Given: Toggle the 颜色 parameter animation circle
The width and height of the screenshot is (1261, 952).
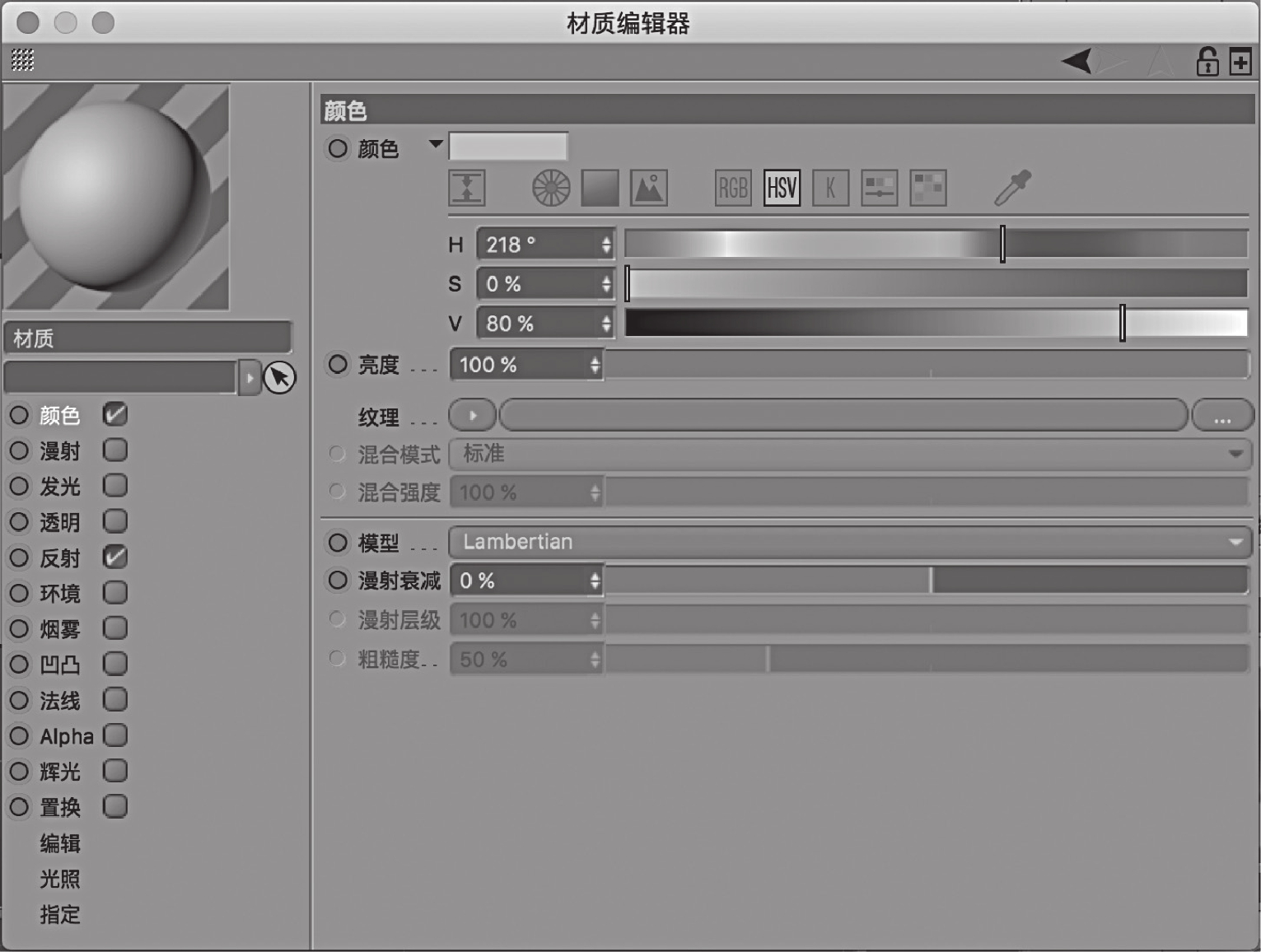Looking at the screenshot, I should 338,148.
